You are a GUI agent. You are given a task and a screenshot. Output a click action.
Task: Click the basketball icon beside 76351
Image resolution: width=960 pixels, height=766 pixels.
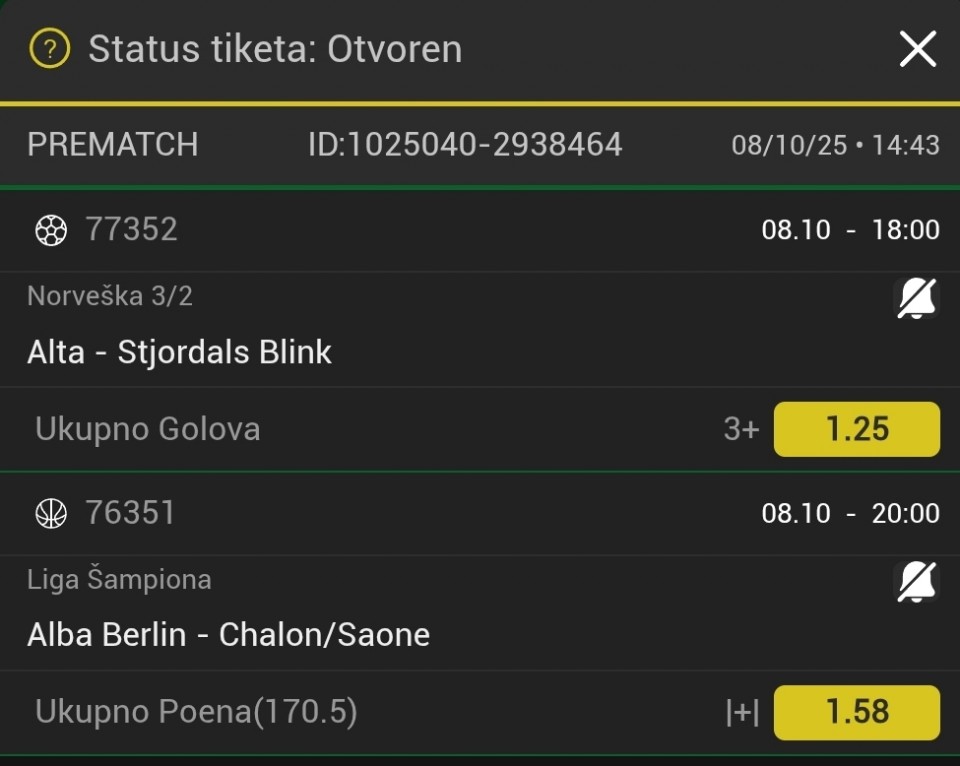click(51, 514)
